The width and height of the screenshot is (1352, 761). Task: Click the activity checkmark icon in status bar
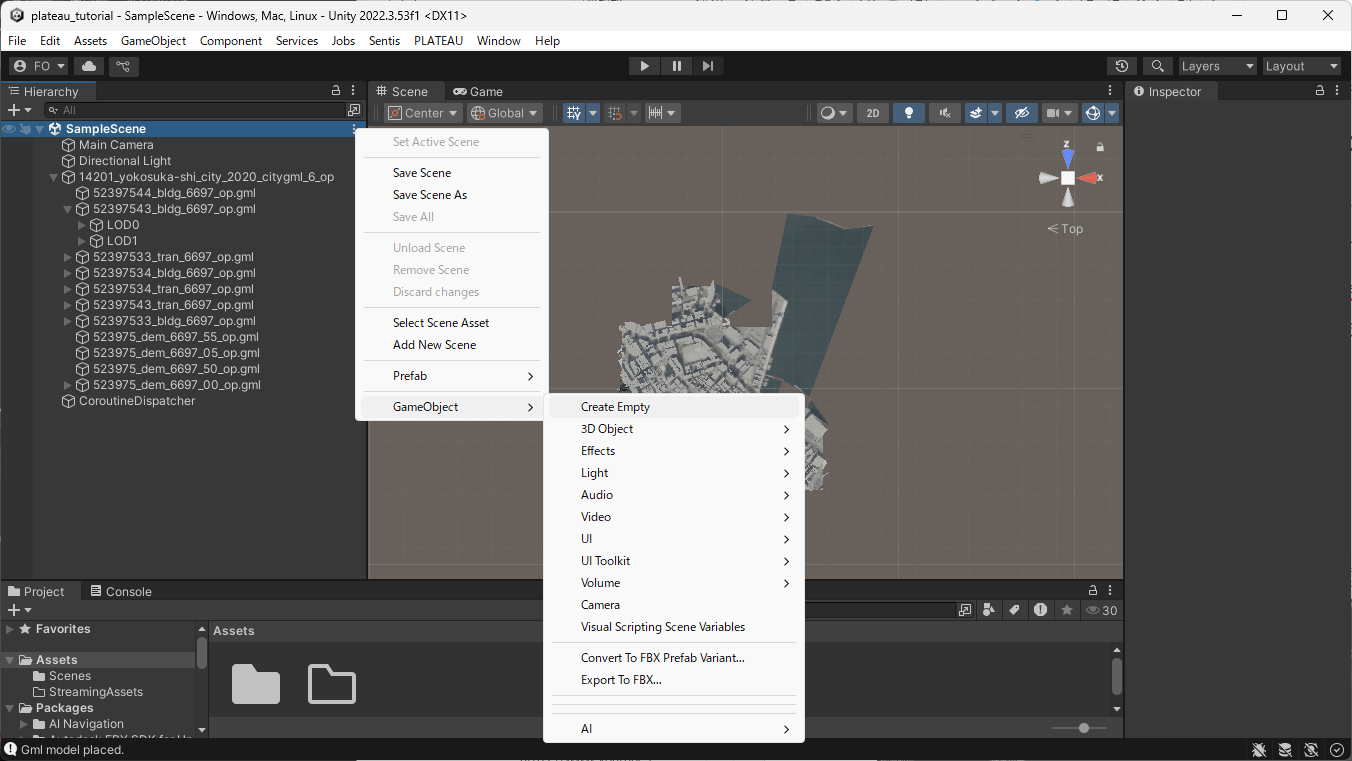pos(1337,750)
